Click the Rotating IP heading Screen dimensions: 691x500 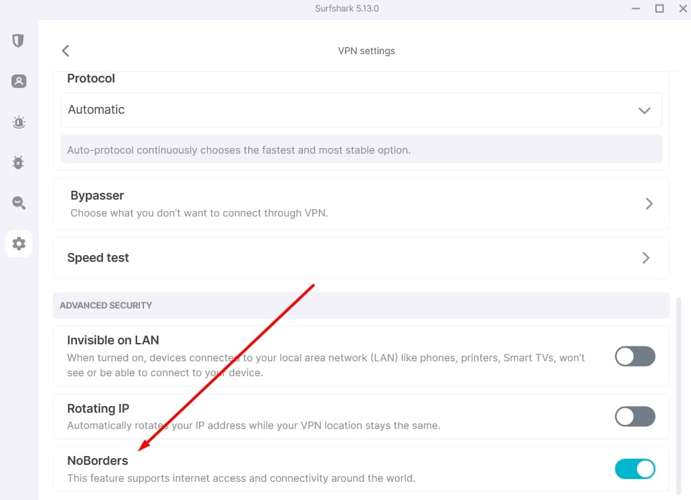coord(98,408)
